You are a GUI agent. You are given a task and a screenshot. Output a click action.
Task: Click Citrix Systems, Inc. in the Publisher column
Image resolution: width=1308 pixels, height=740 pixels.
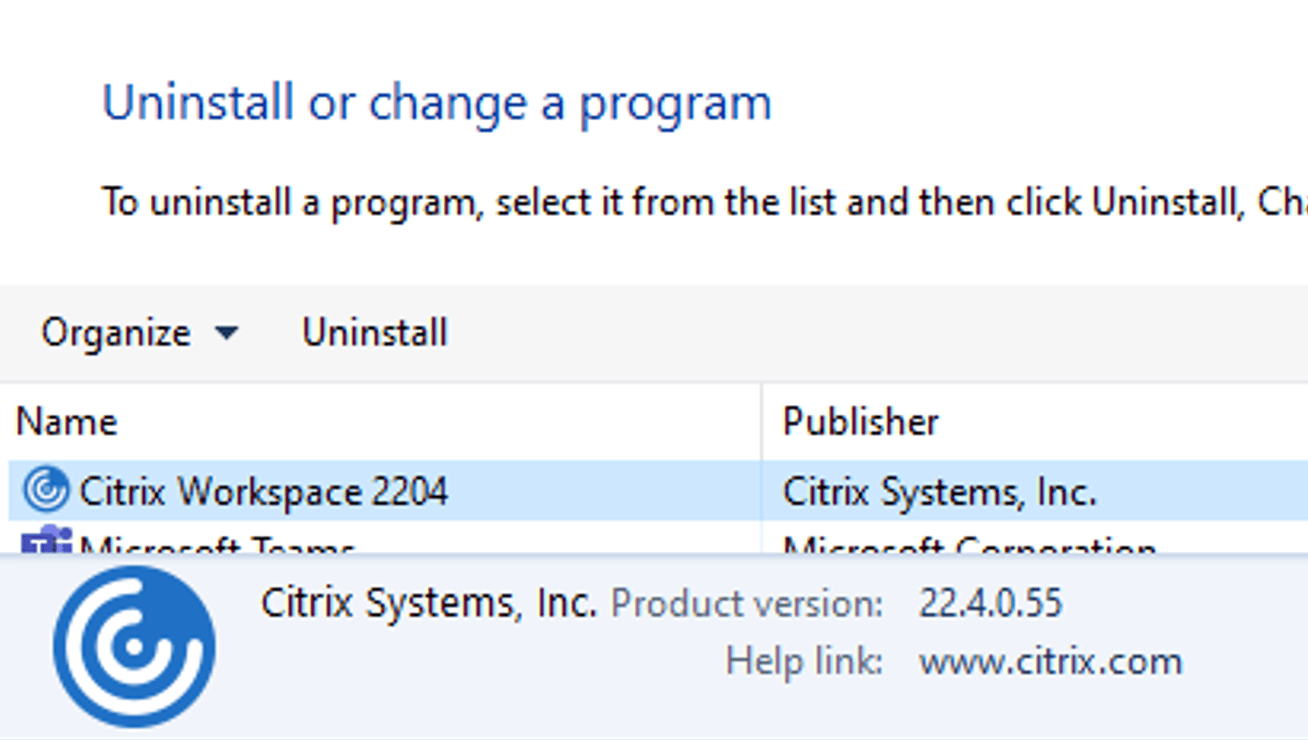(939, 491)
